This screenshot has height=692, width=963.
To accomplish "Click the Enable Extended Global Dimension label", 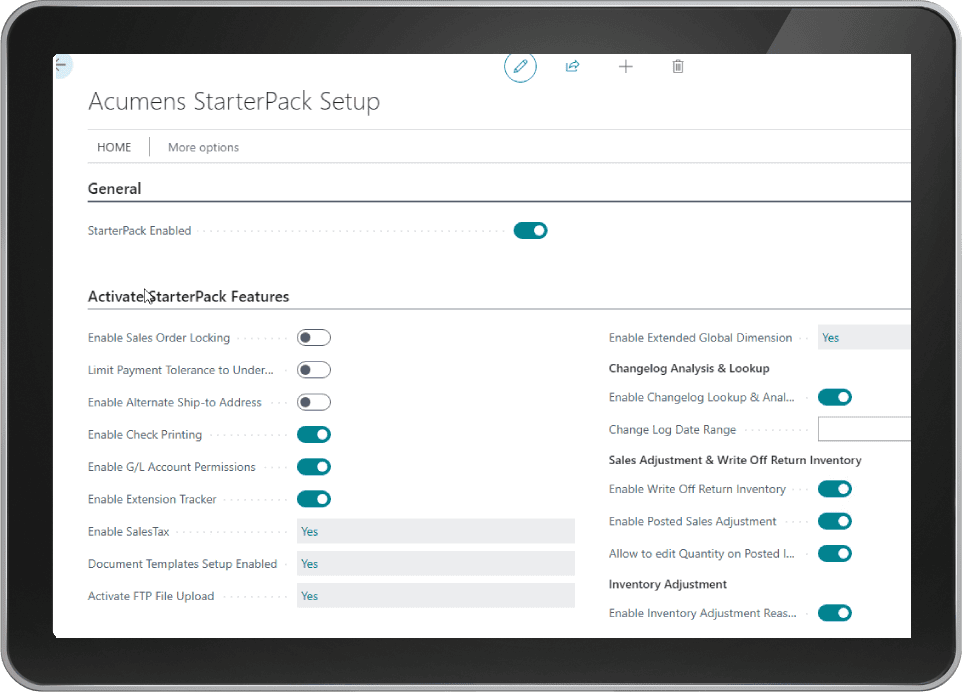I will [x=701, y=338].
